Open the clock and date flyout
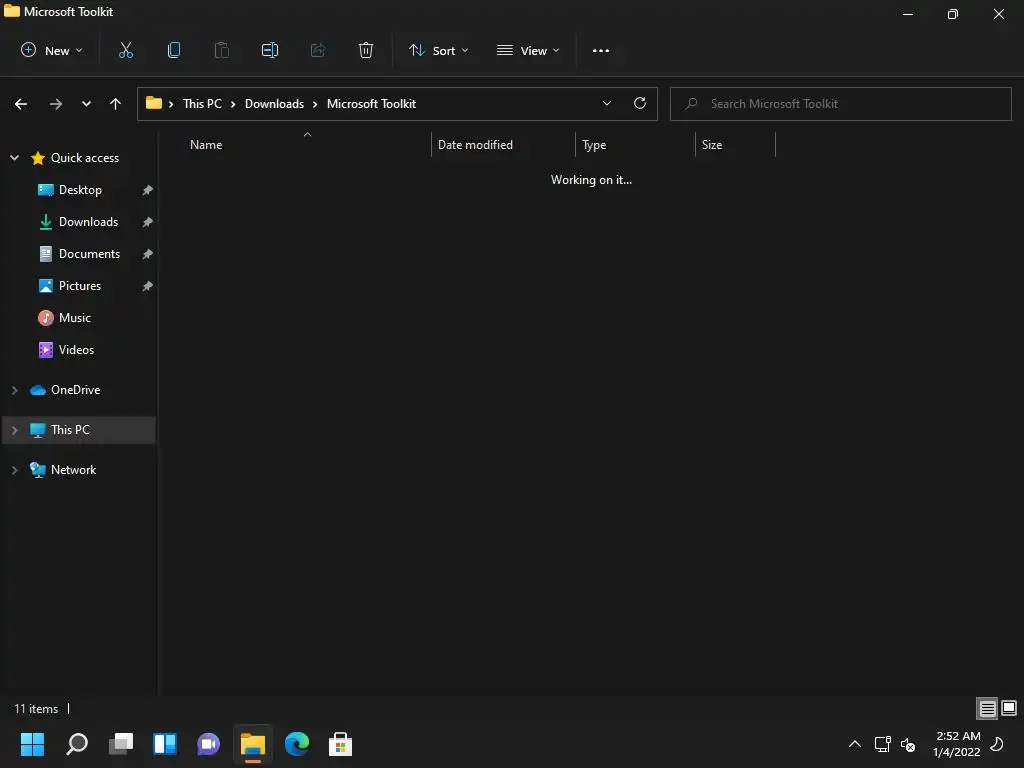 (x=957, y=744)
